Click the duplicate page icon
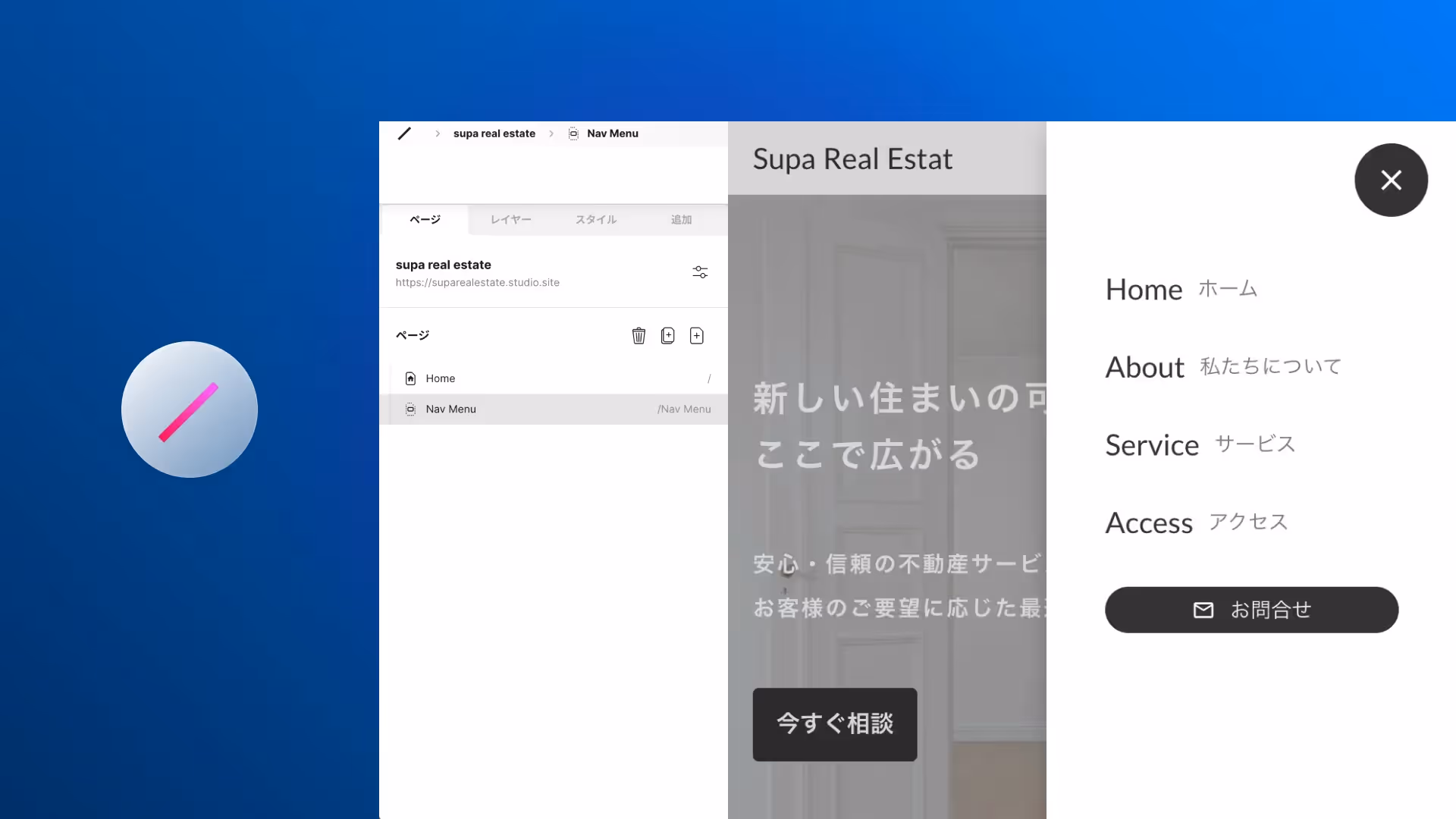The width and height of the screenshot is (1456, 819). pyautogui.click(x=667, y=336)
